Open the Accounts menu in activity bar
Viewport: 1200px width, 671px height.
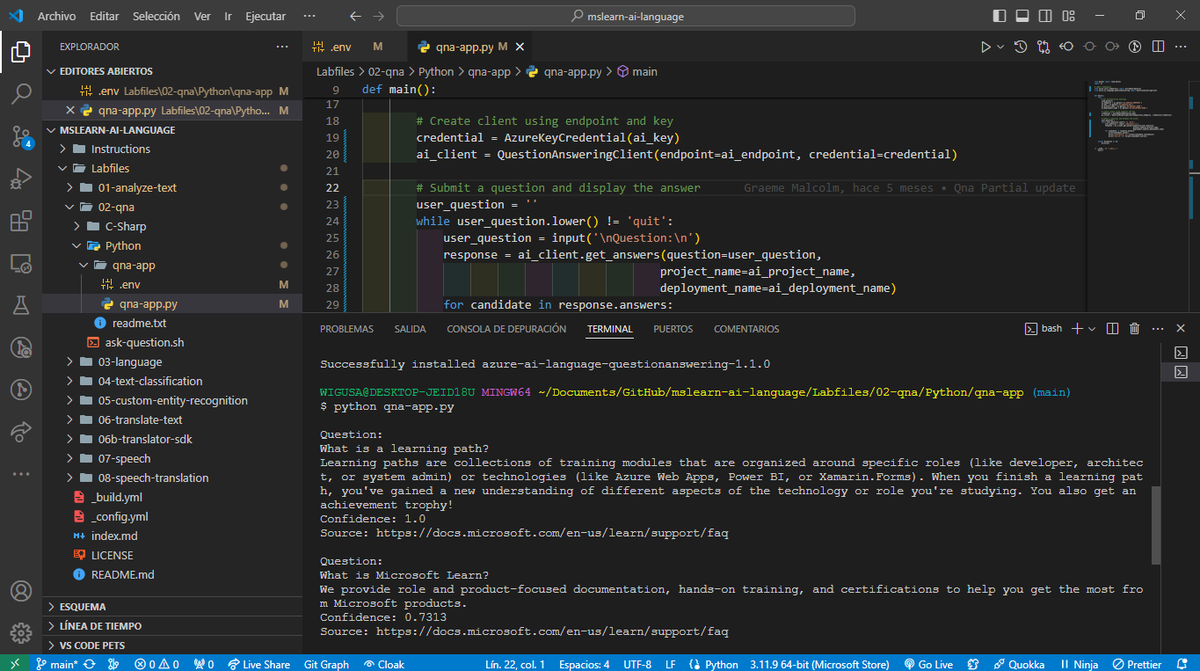pyautogui.click(x=21, y=591)
